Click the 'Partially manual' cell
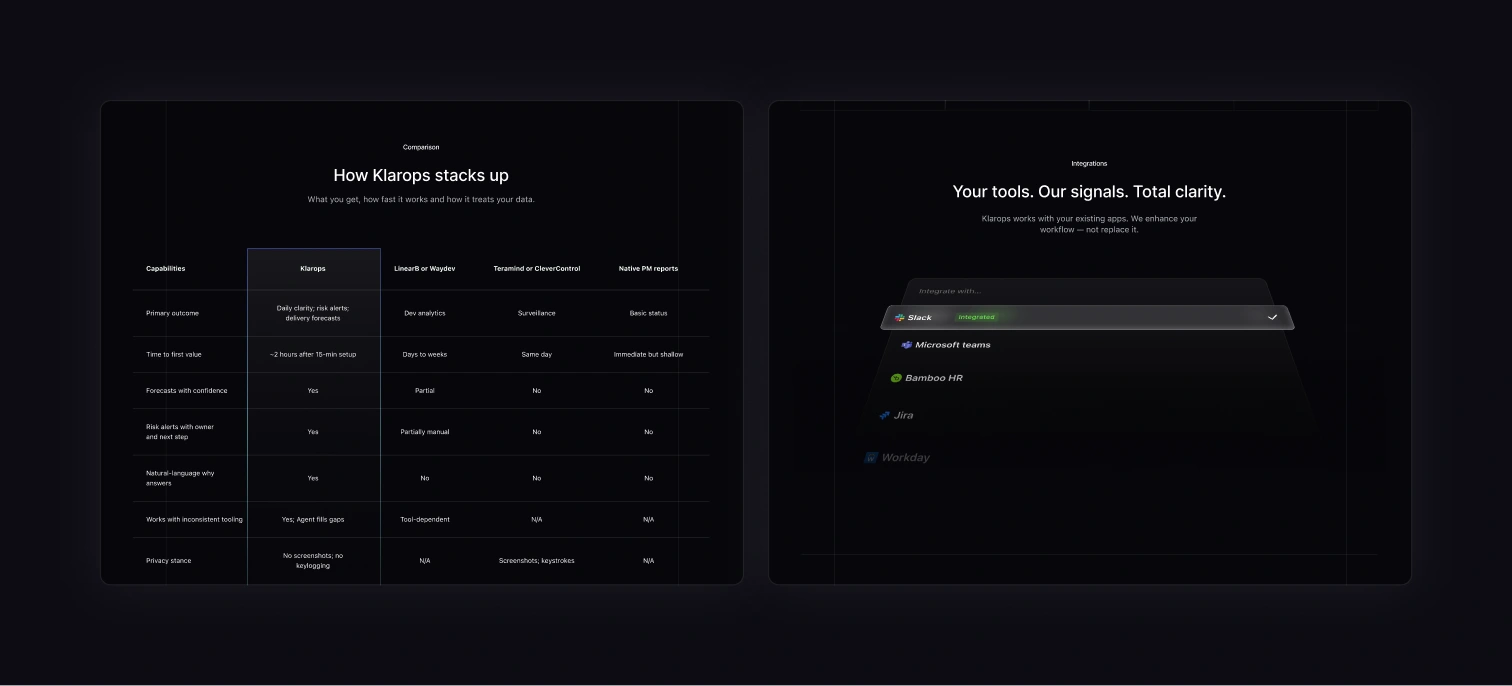The height and width of the screenshot is (686, 1512). [x=425, y=432]
